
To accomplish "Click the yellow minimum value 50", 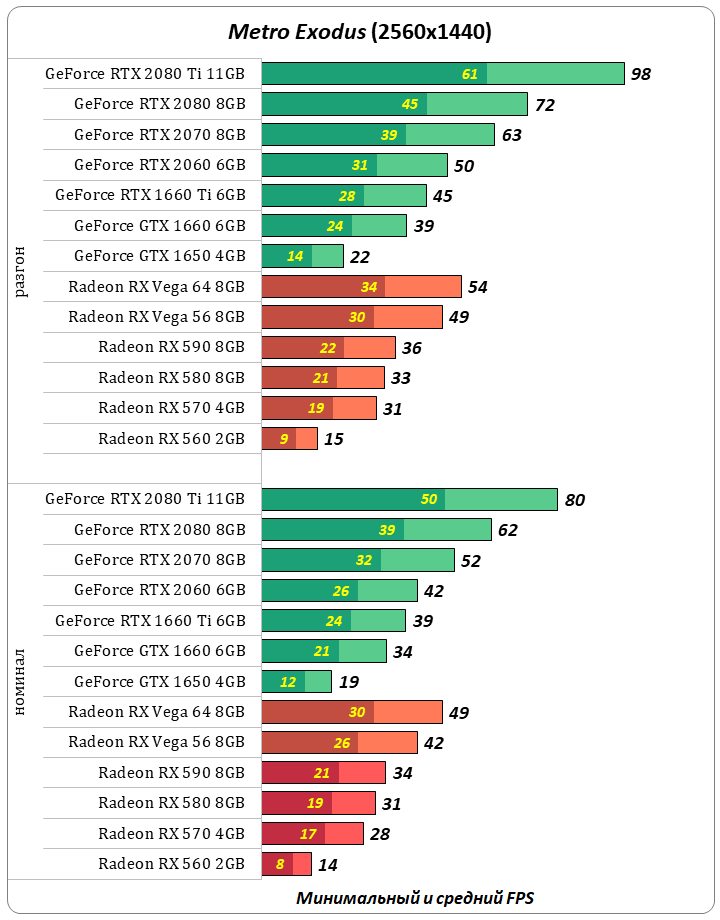I will [429, 500].
